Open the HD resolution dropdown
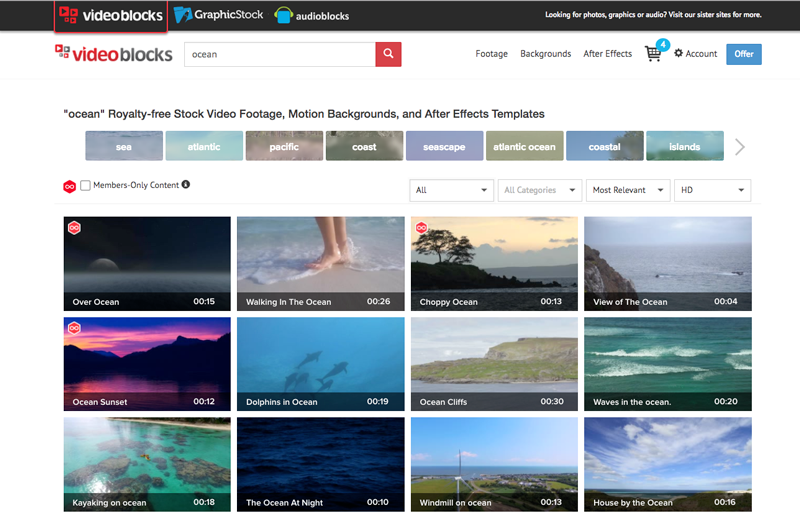Image resolution: width=800 pixels, height=517 pixels. tap(712, 190)
